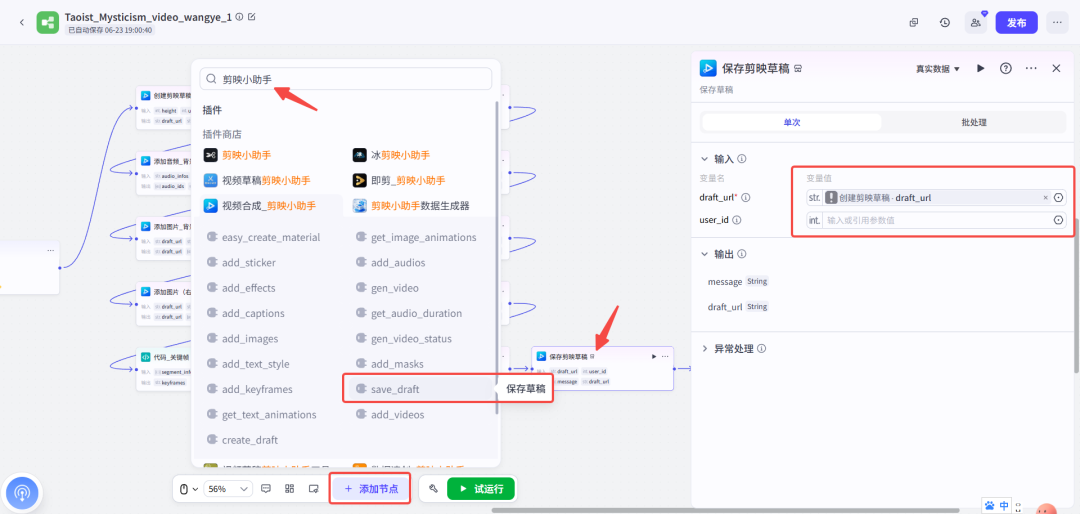Open the 56% zoom level dropdown
1080x514 pixels.
coord(228,489)
